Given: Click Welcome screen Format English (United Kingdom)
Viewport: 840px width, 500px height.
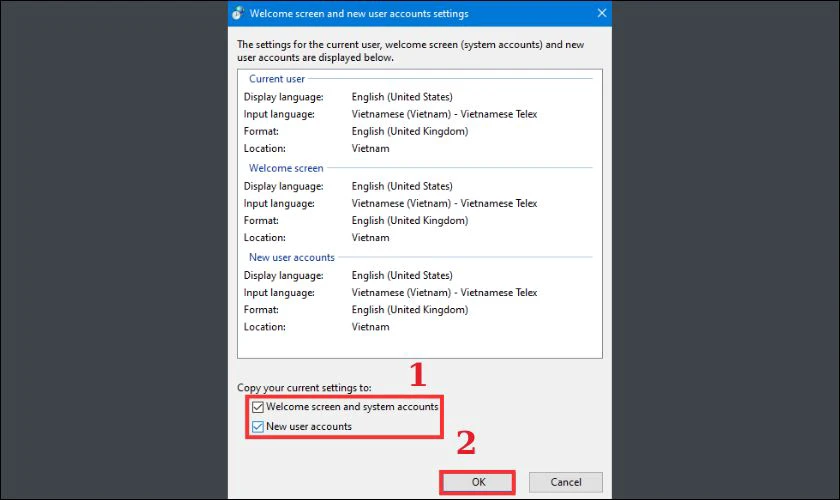Looking at the screenshot, I should [x=410, y=221].
